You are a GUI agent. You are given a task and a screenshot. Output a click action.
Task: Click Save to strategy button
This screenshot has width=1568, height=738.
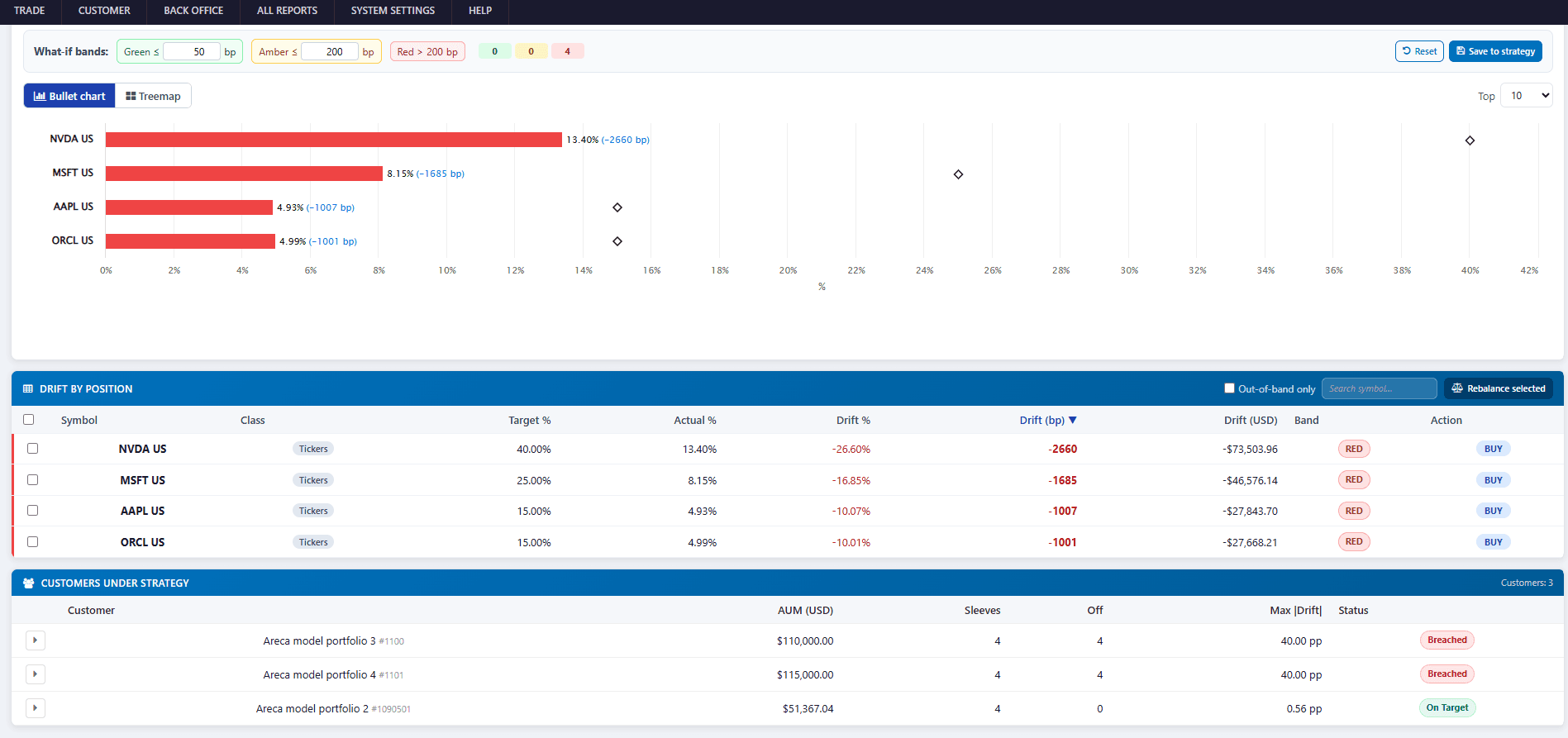point(1495,51)
